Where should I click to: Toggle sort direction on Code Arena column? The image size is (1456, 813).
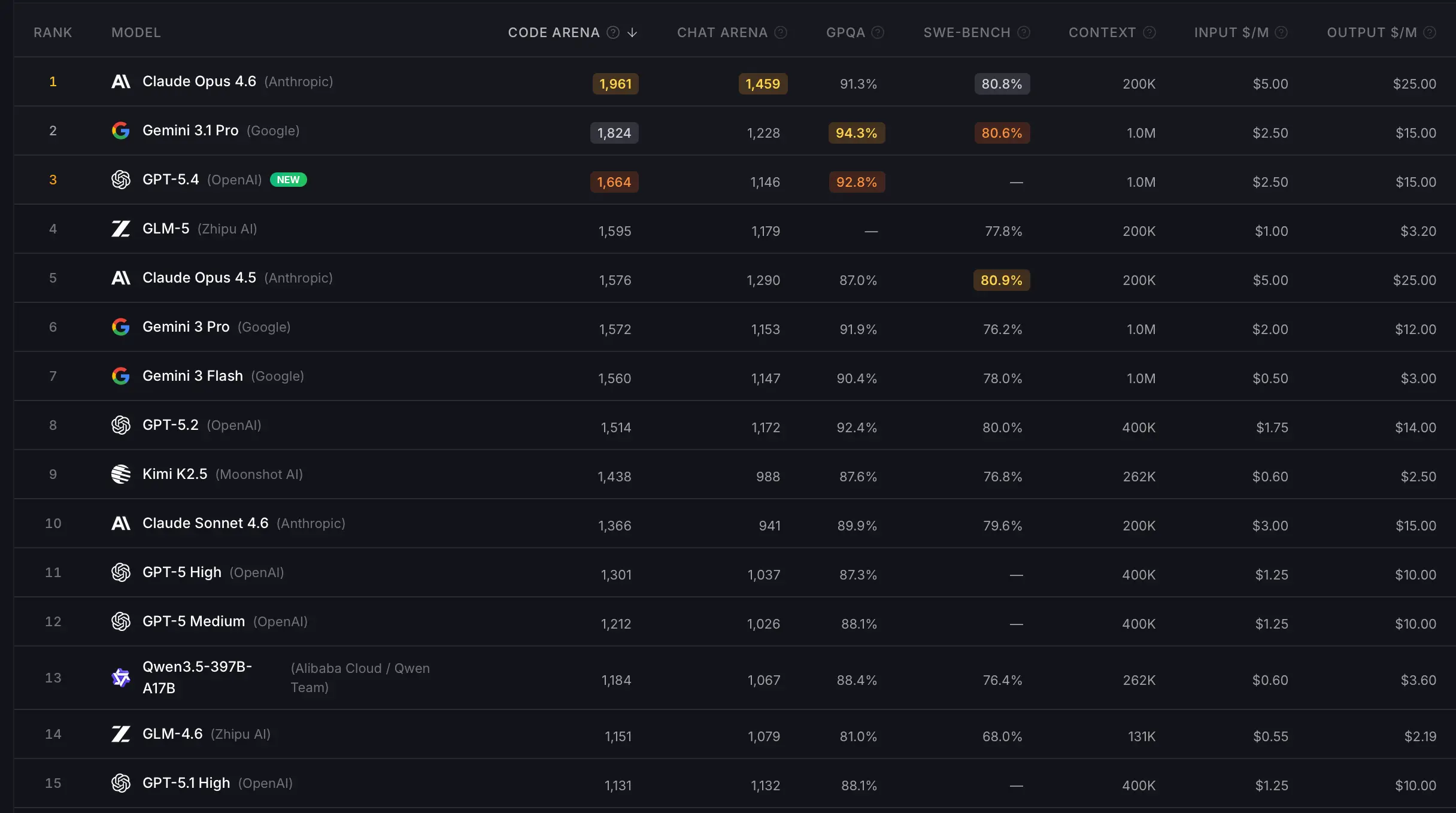tap(633, 32)
